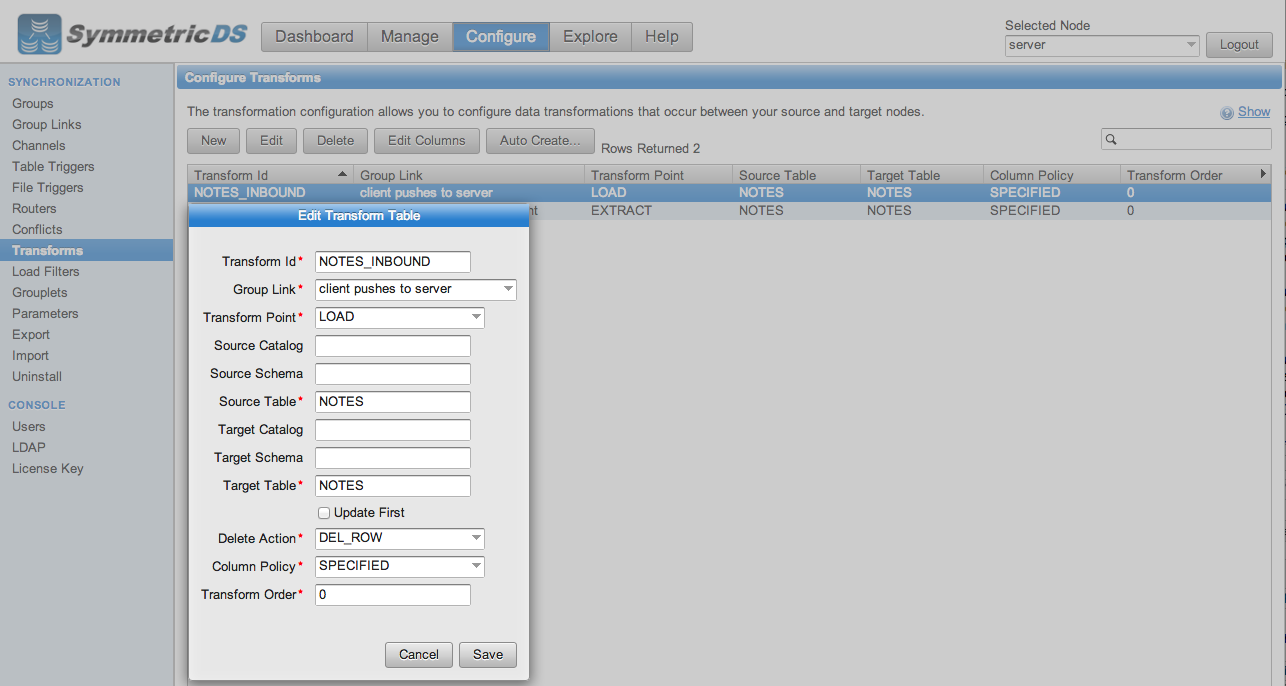Open License Key under Console
This screenshot has height=686, width=1286.
pyautogui.click(x=48, y=469)
